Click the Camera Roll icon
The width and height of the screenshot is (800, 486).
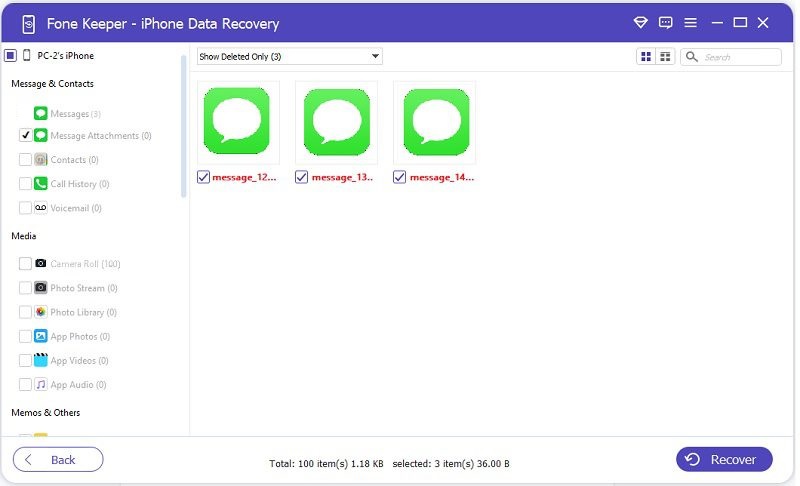coord(41,264)
